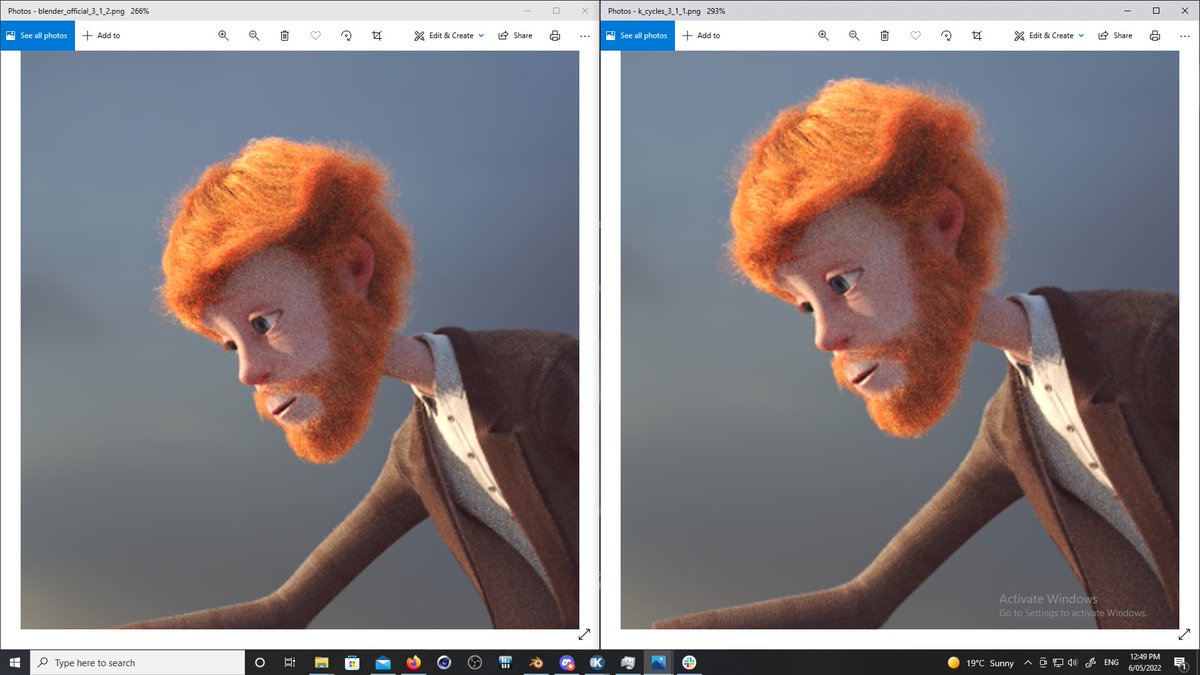The height and width of the screenshot is (675, 1200).
Task: Click Add to in blender_official window
Action: [101, 35]
